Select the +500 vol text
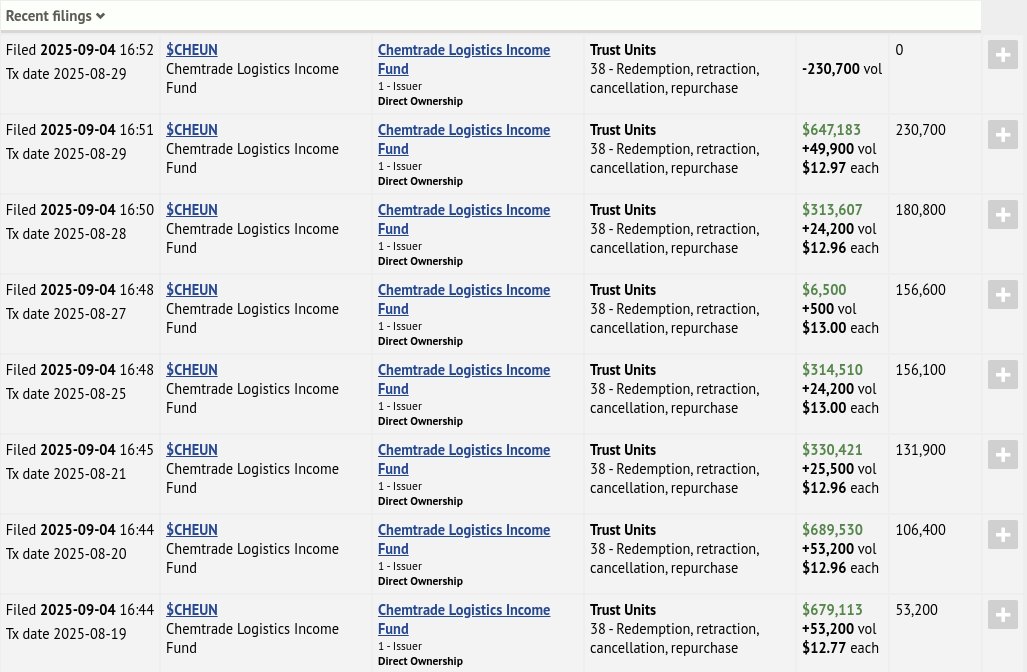The image size is (1027, 672). tap(829, 308)
